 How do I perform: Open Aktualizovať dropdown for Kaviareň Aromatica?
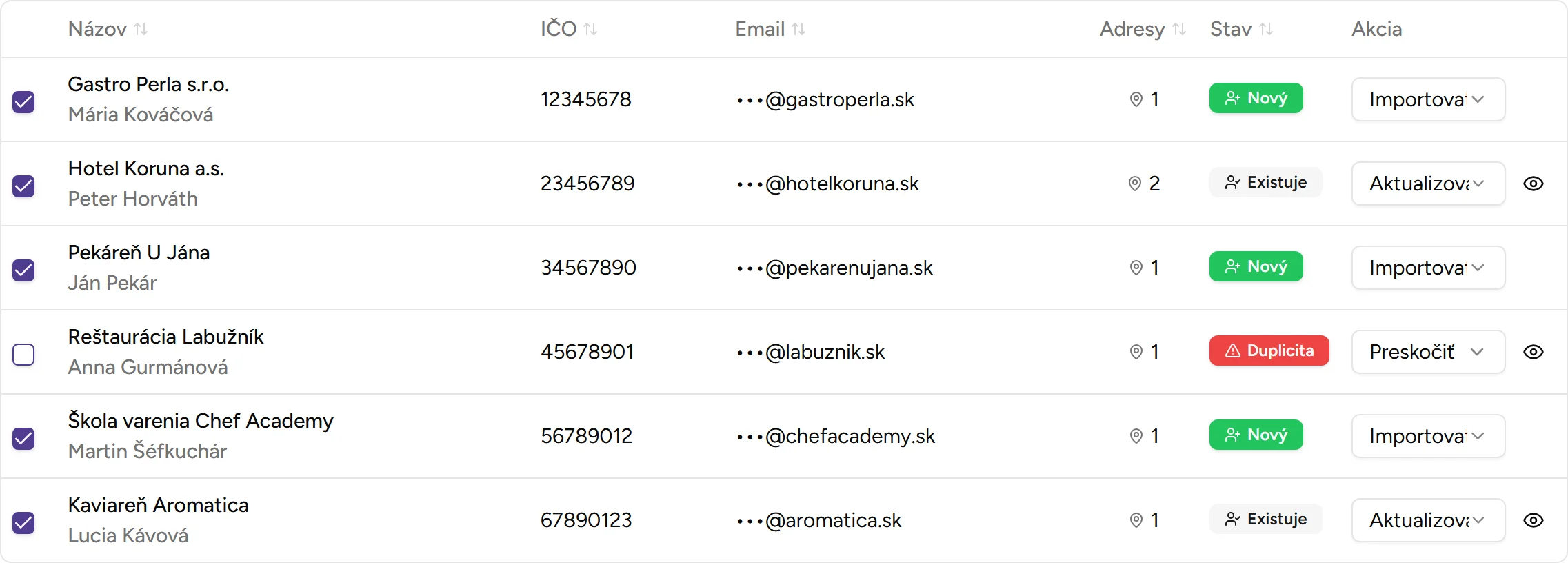(1427, 520)
